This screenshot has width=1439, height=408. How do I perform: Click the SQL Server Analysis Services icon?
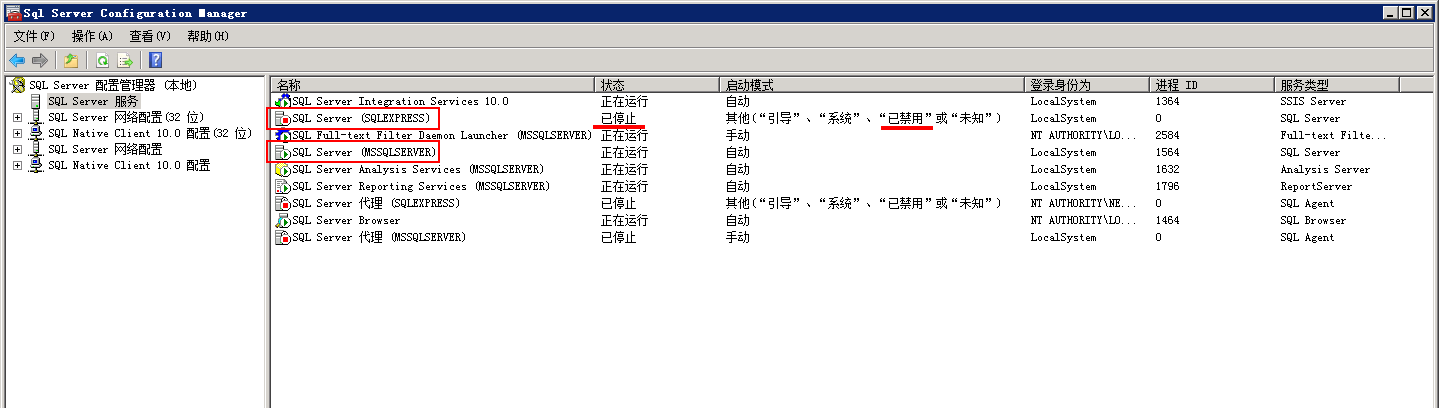[282, 169]
